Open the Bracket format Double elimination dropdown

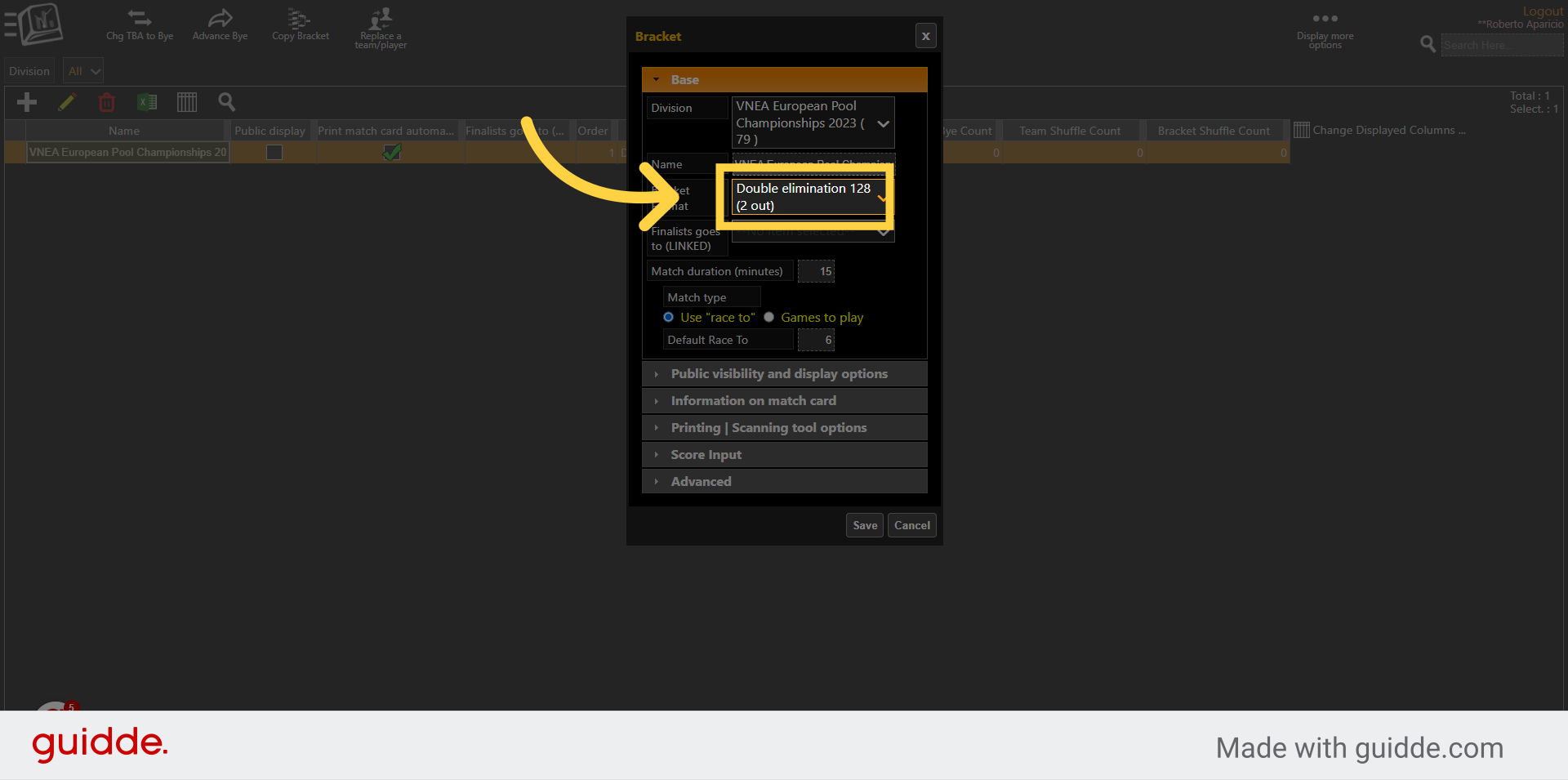coord(809,197)
